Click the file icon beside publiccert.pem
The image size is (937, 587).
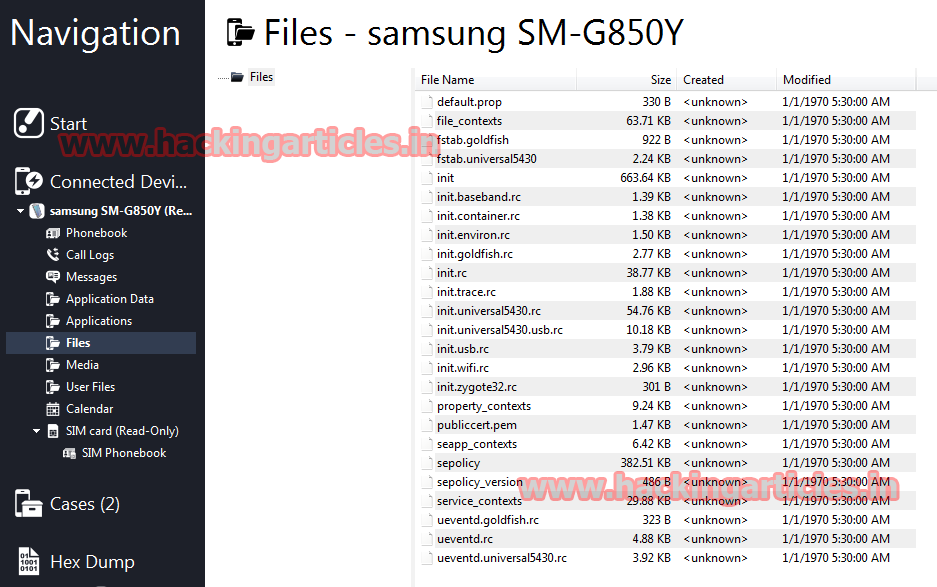427,425
